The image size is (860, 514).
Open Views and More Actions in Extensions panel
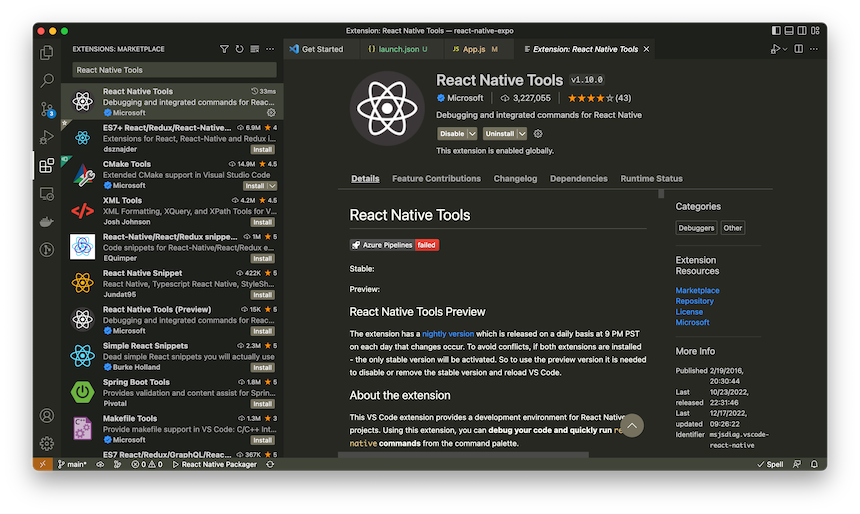pyautogui.click(x=270, y=49)
